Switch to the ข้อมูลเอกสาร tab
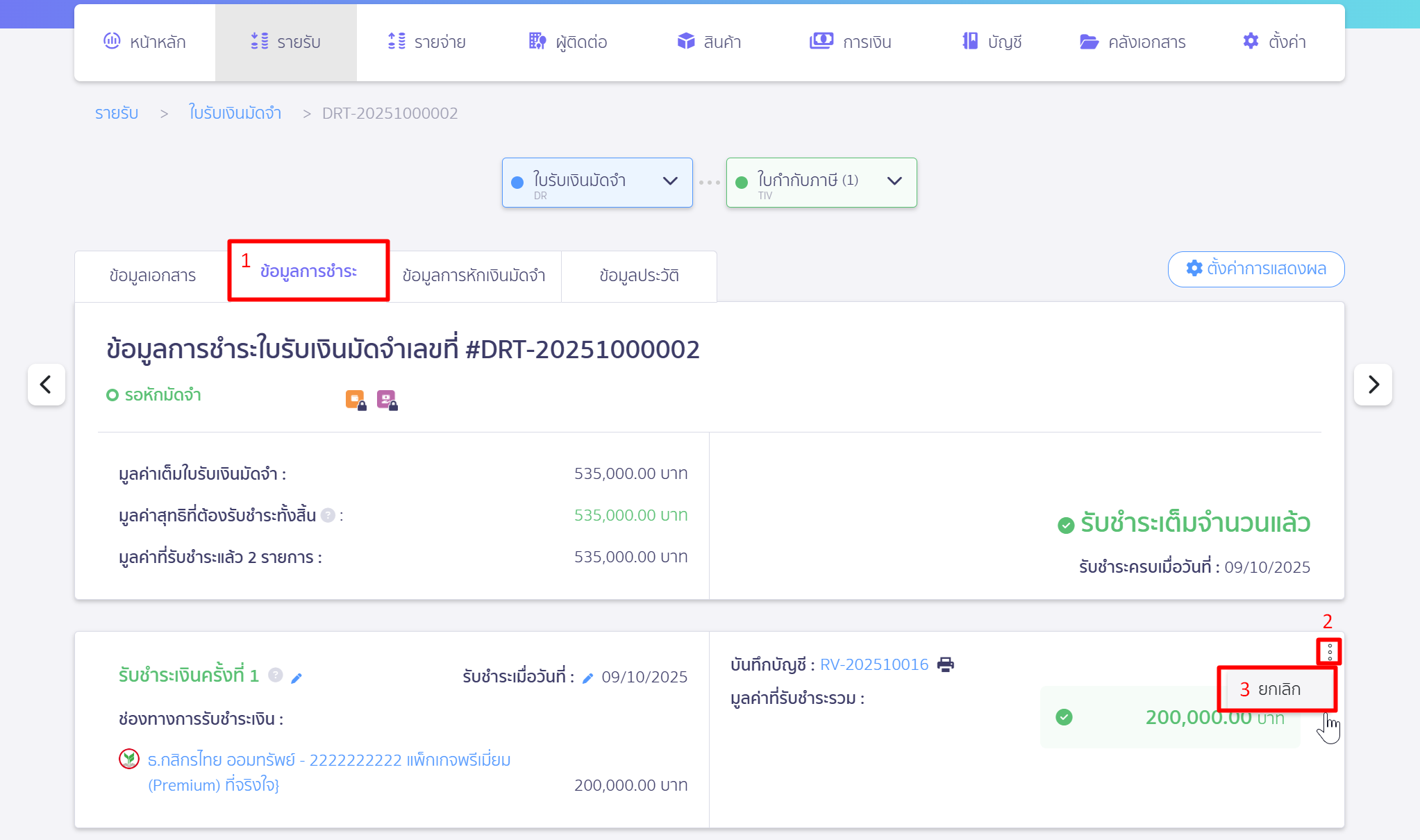The image size is (1420, 840). point(152,276)
